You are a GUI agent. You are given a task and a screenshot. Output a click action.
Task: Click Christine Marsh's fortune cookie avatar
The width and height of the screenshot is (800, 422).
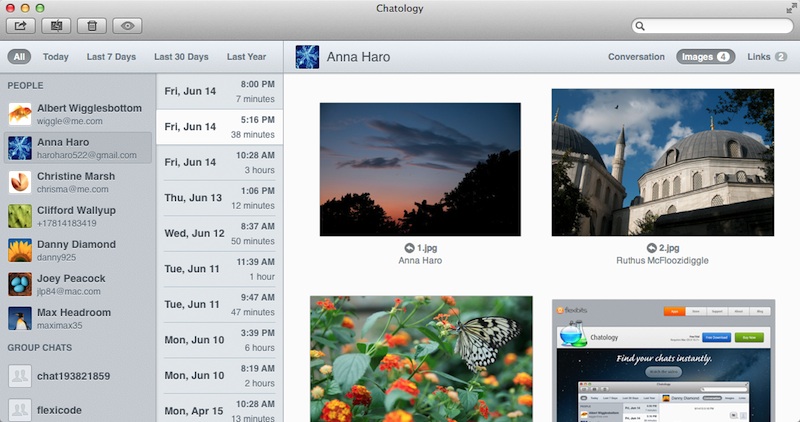click(x=20, y=182)
